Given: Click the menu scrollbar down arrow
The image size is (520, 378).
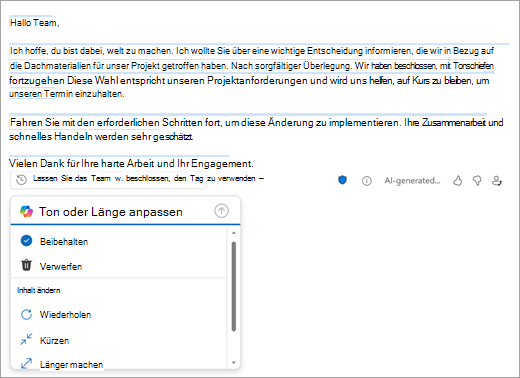Looking at the screenshot, I should pyautogui.click(x=234, y=363).
